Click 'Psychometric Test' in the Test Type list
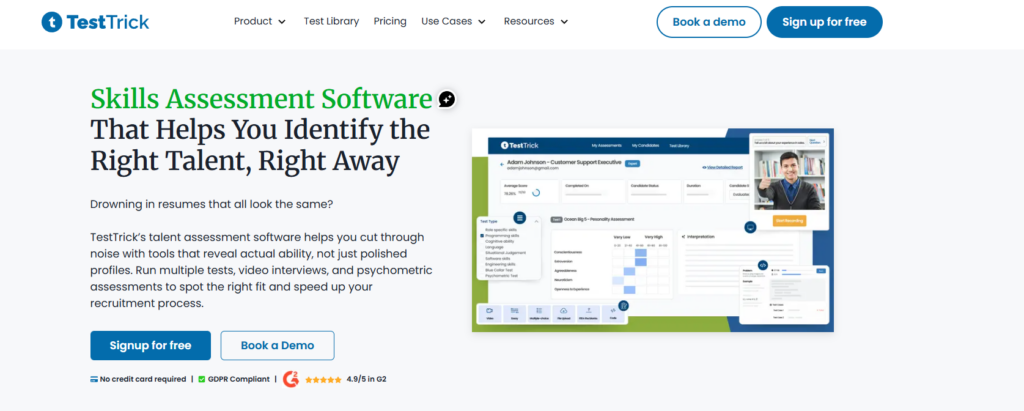Screen dimensions: 1024x411 click(501, 276)
